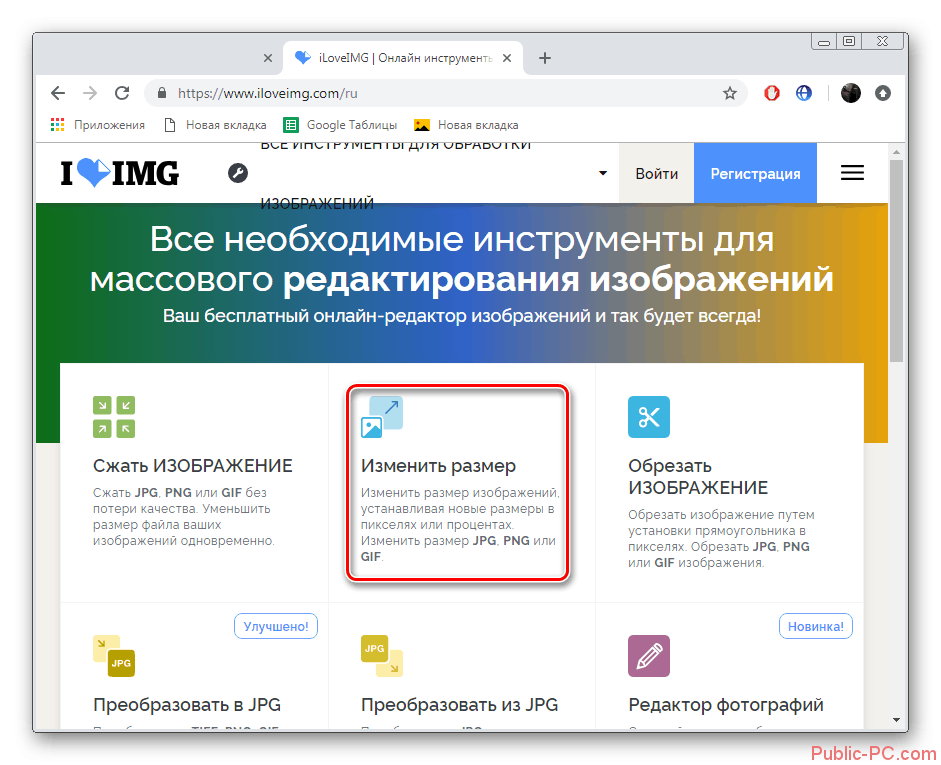Open Редактор фотографий tool
941x765 pixels.
click(x=726, y=704)
